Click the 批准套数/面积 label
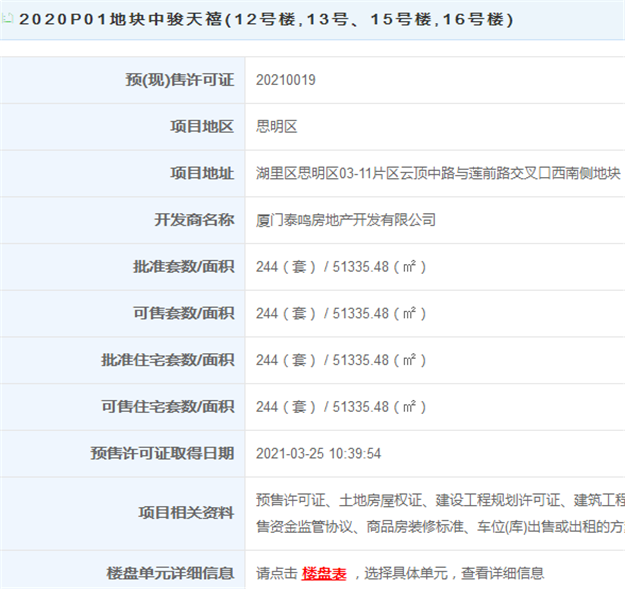The width and height of the screenshot is (625, 589). pyautogui.click(x=184, y=267)
